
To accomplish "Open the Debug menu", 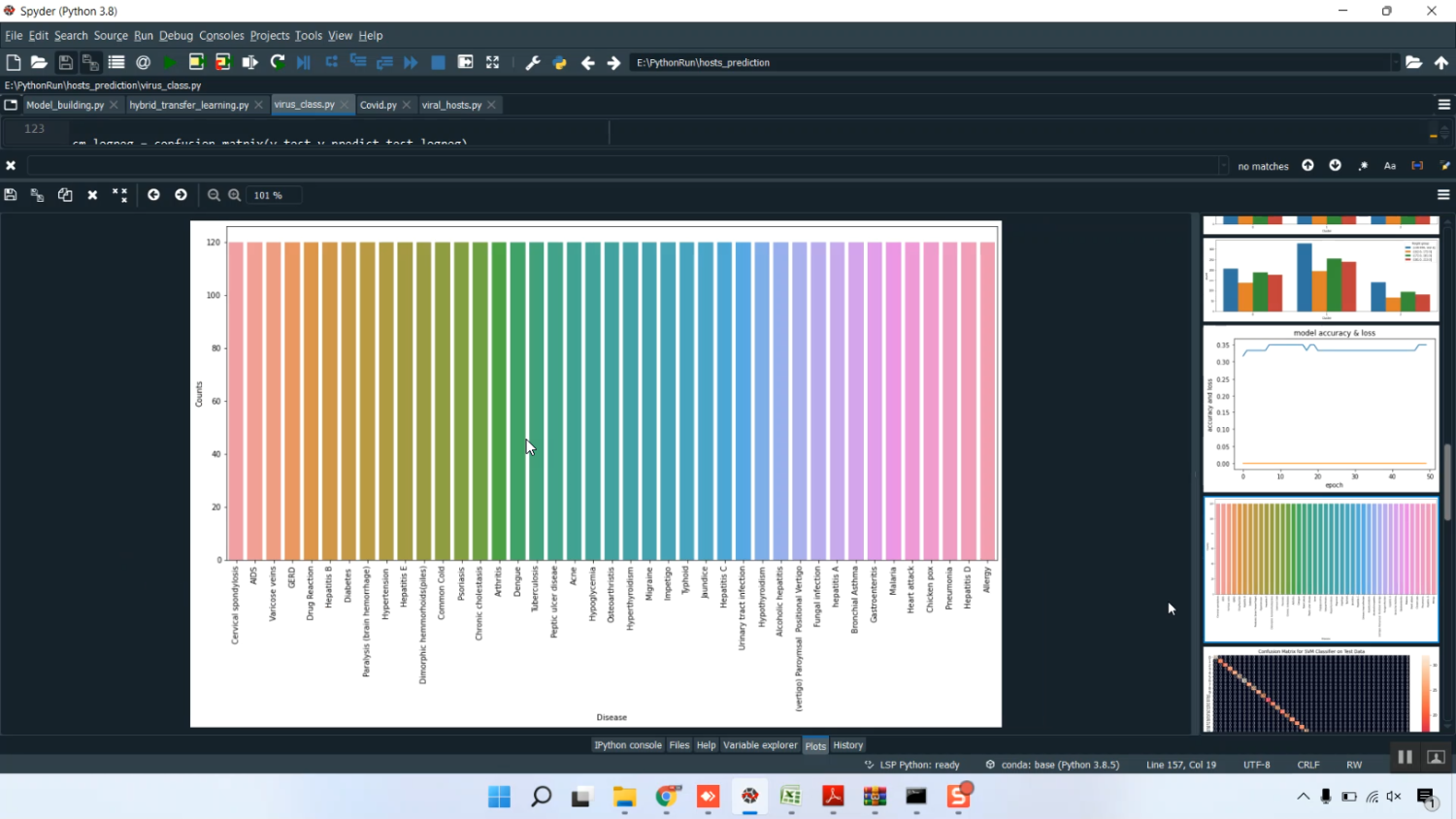I will click(x=176, y=36).
